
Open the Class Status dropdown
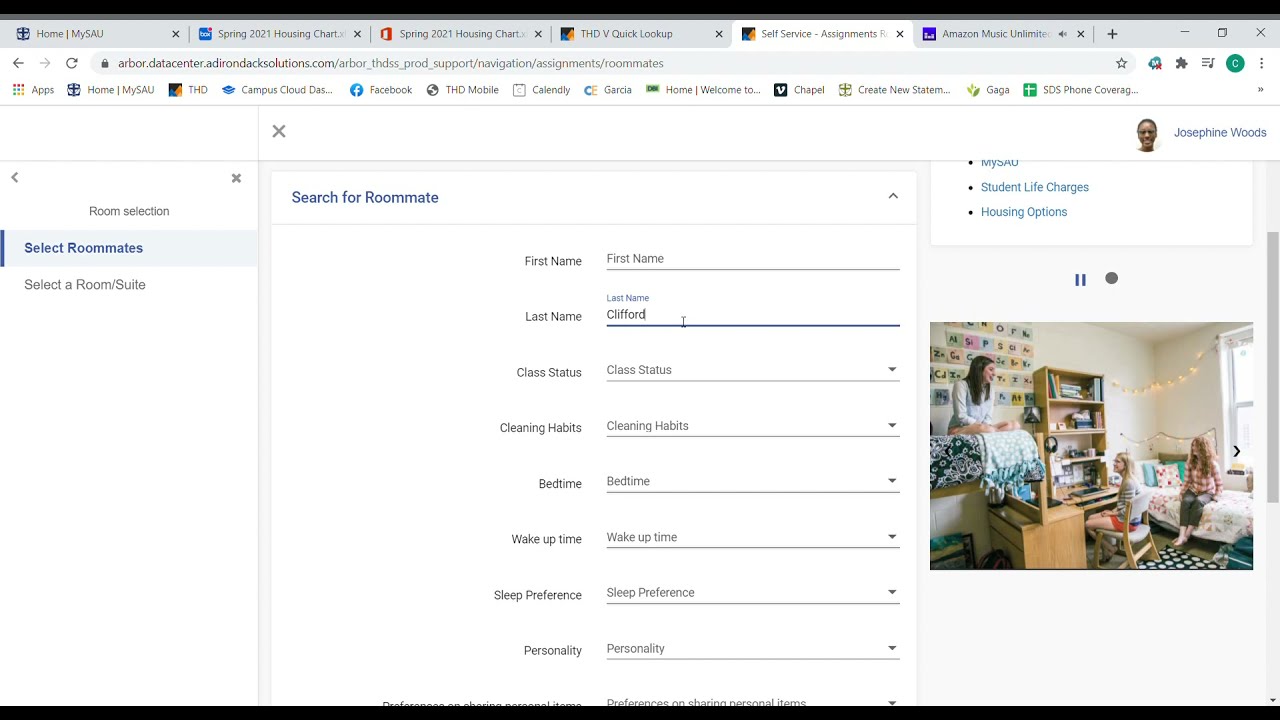[x=752, y=370]
